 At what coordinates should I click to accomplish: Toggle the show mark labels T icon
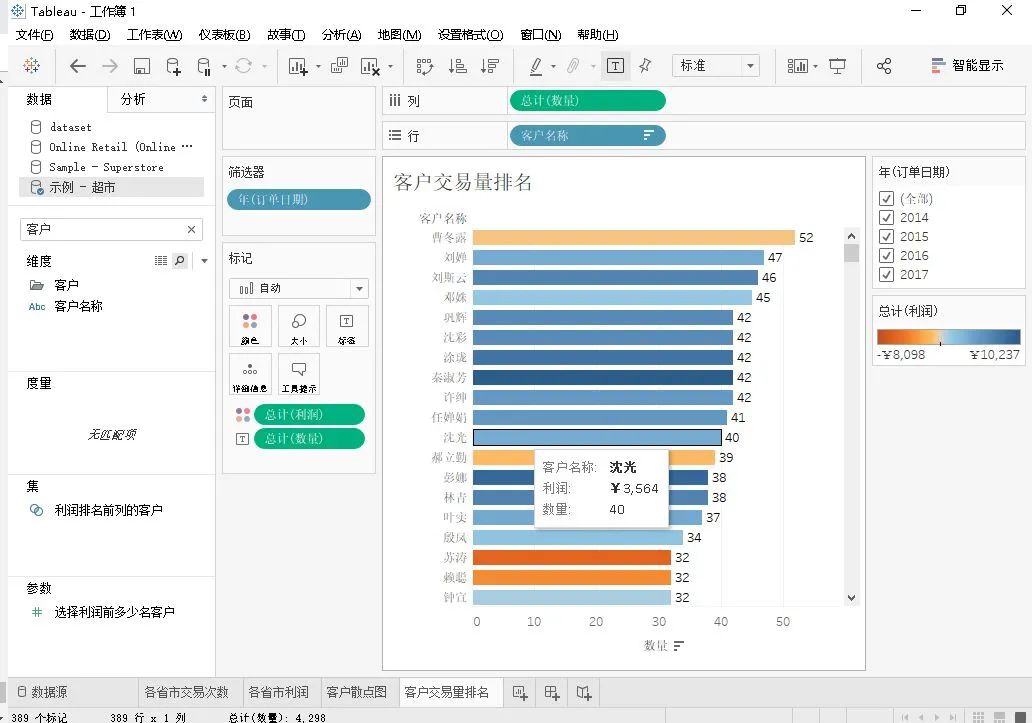tap(615, 66)
